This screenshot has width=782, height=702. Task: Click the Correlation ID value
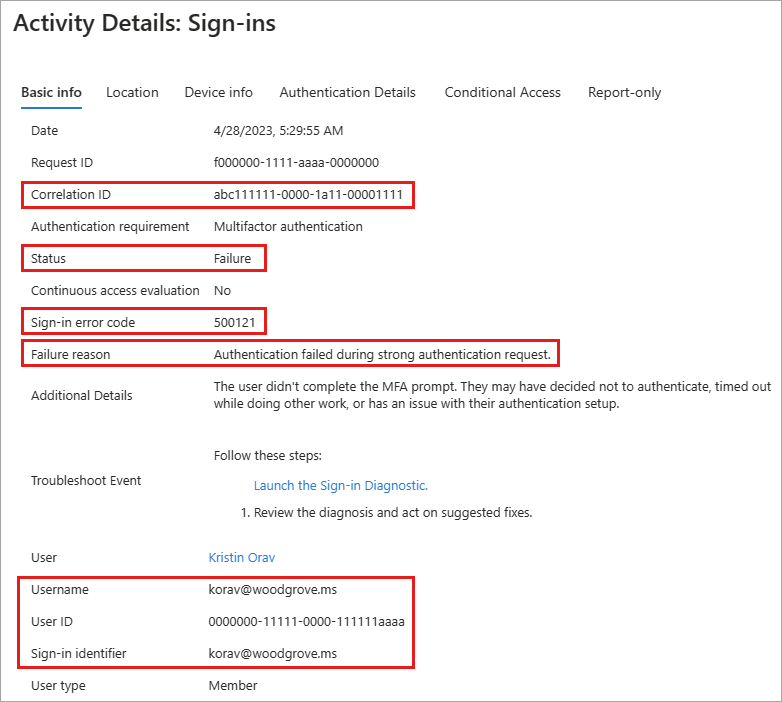tap(308, 194)
